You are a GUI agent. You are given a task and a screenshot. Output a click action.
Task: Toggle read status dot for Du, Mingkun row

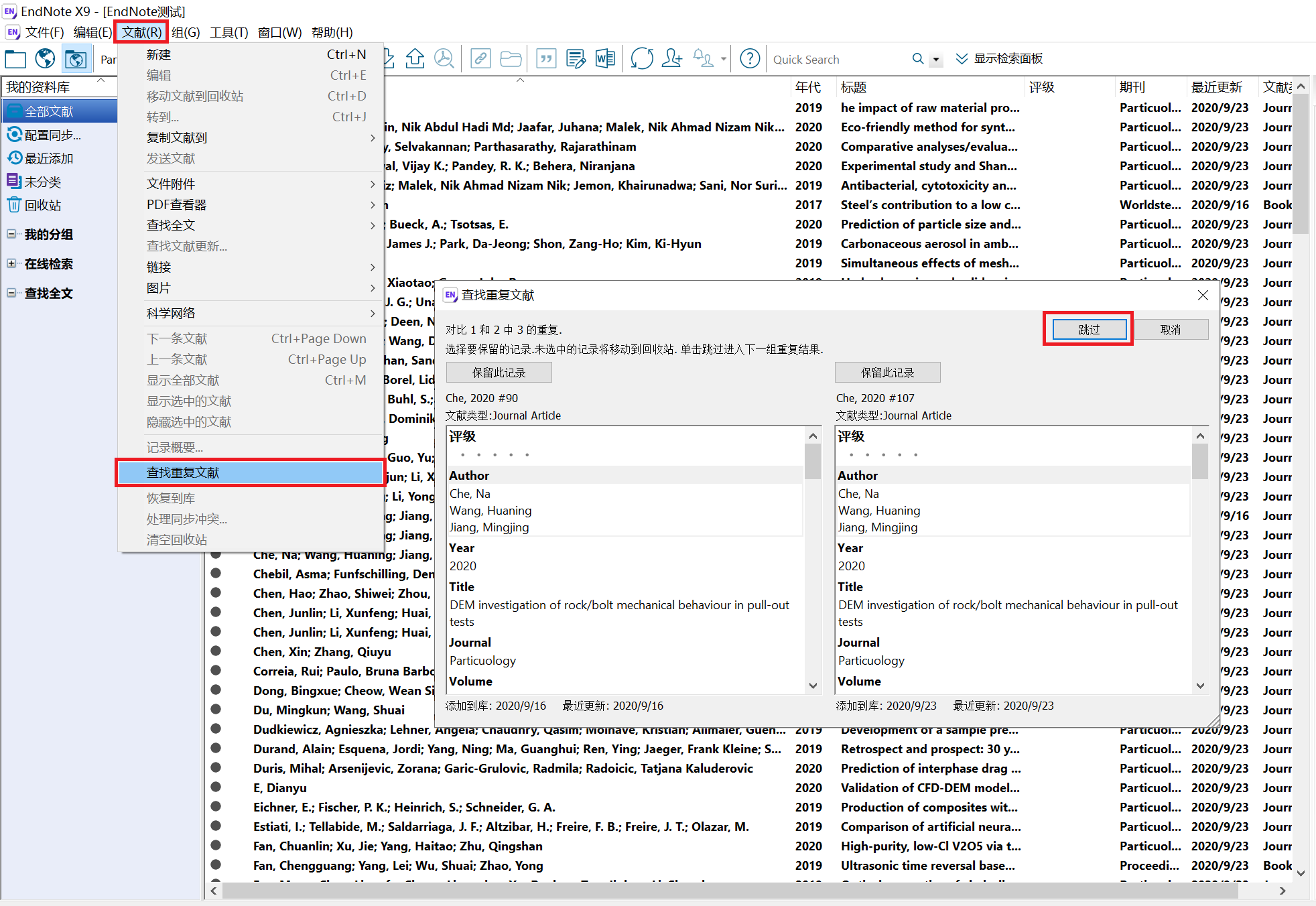point(216,710)
